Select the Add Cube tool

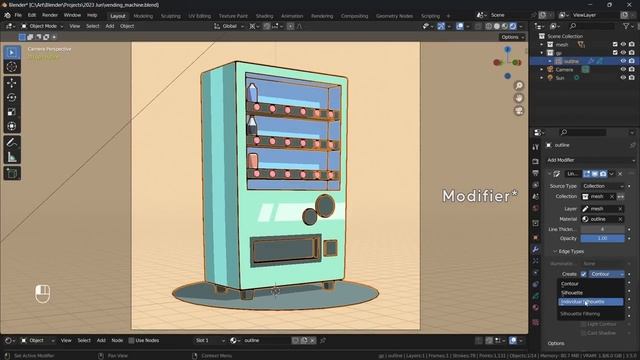click(12, 173)
